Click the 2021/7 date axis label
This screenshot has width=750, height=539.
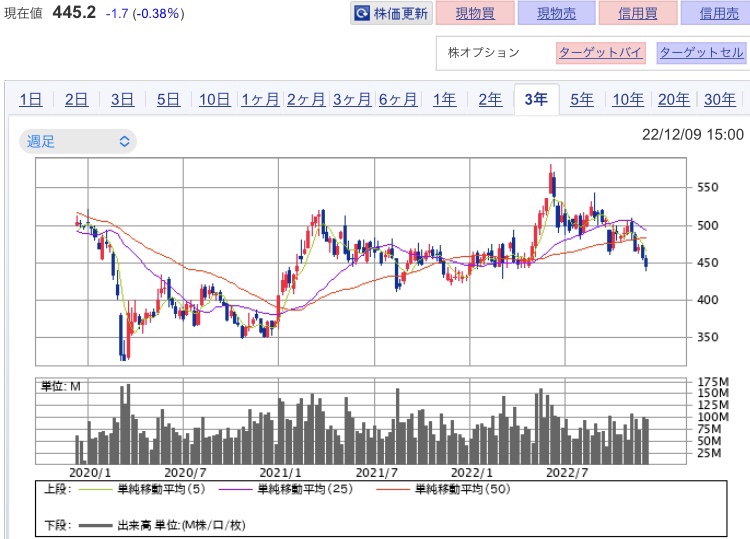[x=376, y=473]
